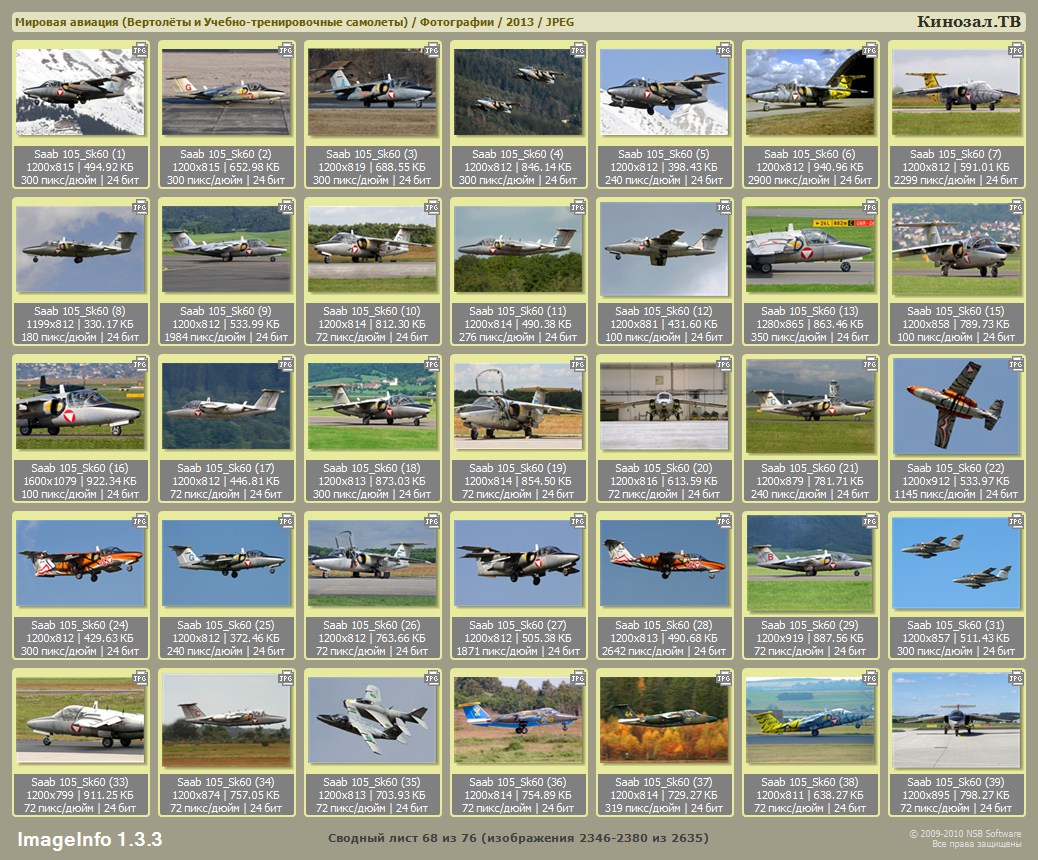The image size is (1038, 860).
Task: Click the JPG badge on Saab 105_Sk60 (10)
Action: (x=432, y=207)
